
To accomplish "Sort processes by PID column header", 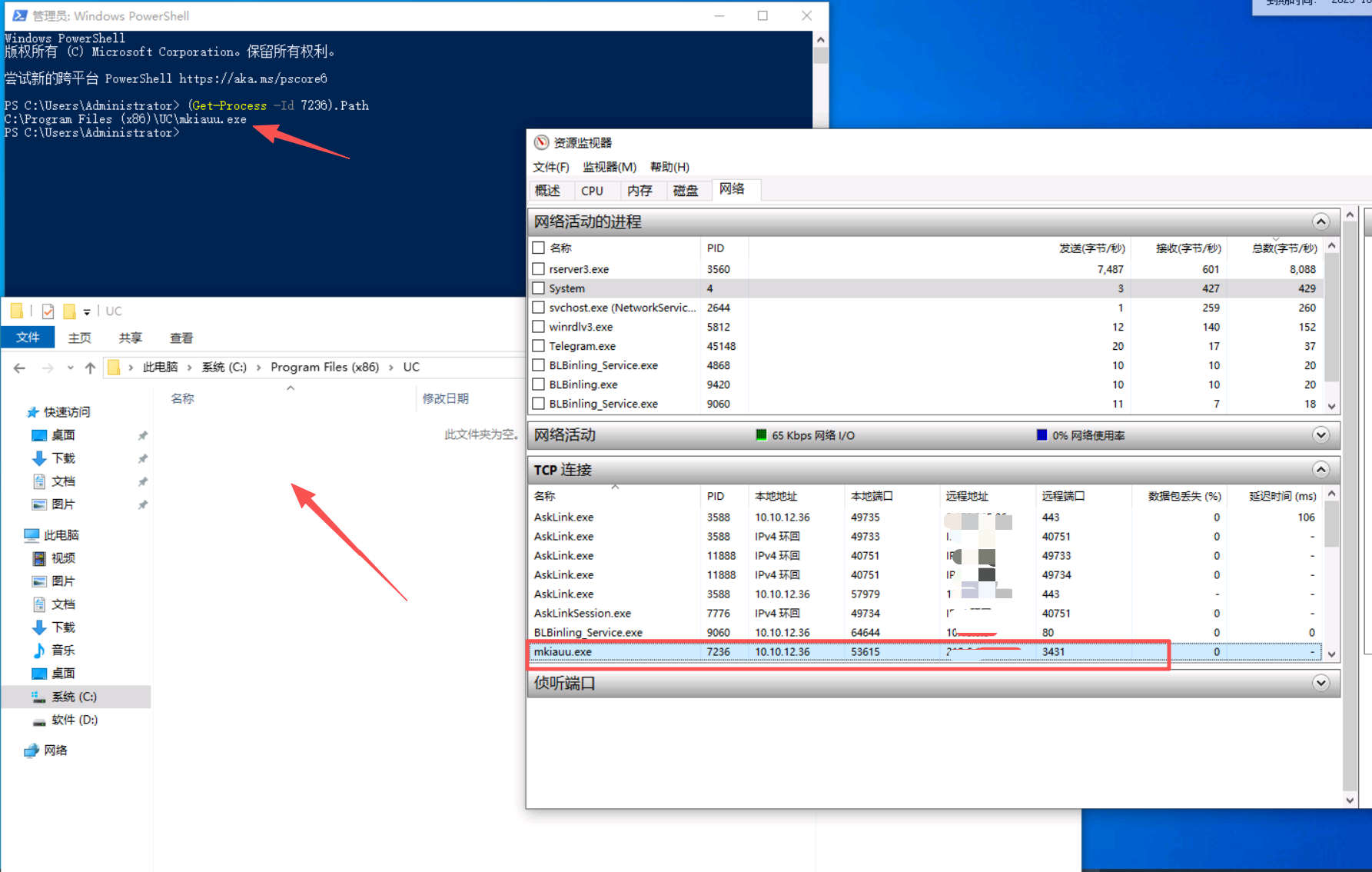I will [716, 248].
